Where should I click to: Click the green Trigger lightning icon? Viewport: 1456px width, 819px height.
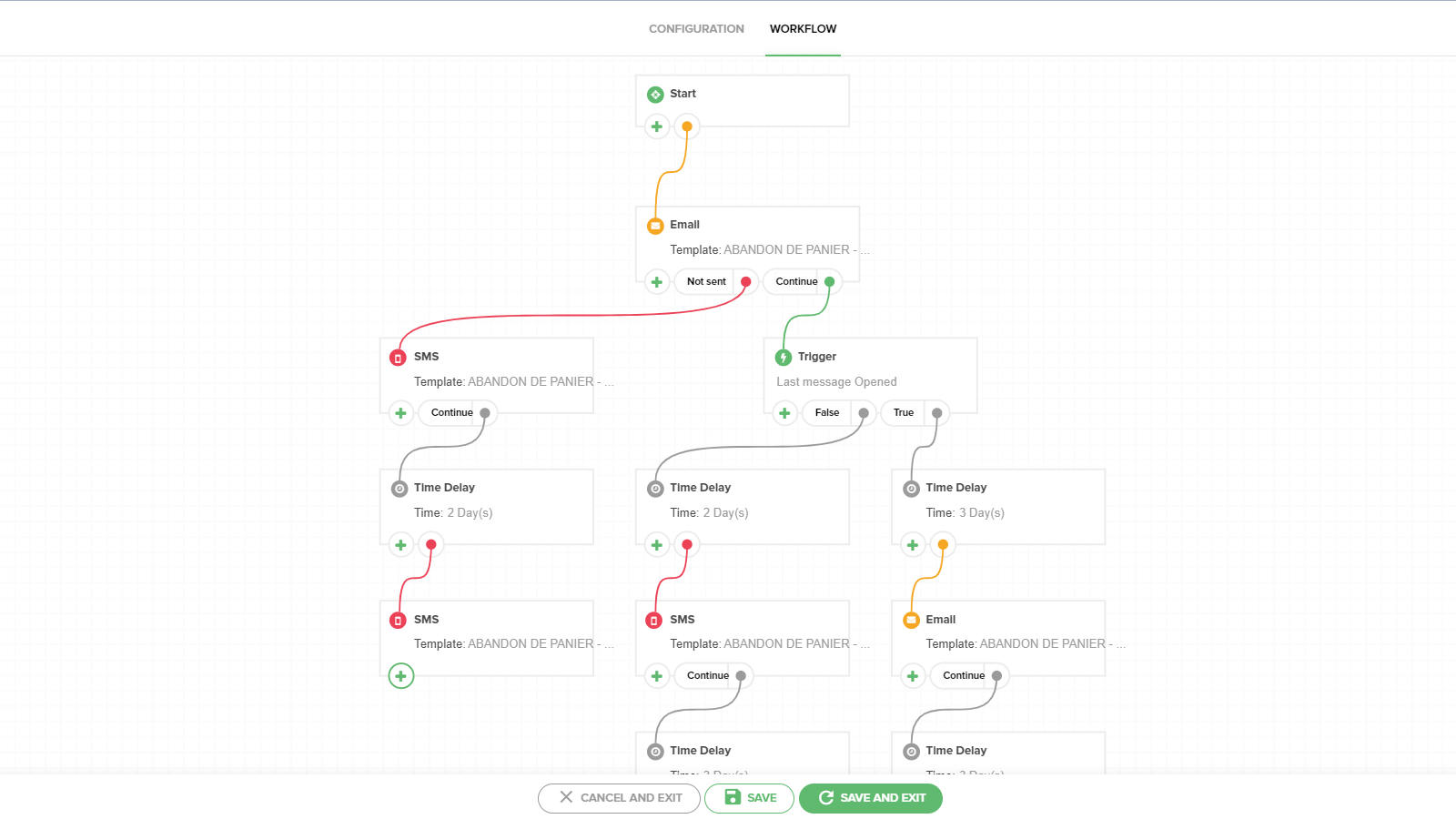(x=784, y=358)
